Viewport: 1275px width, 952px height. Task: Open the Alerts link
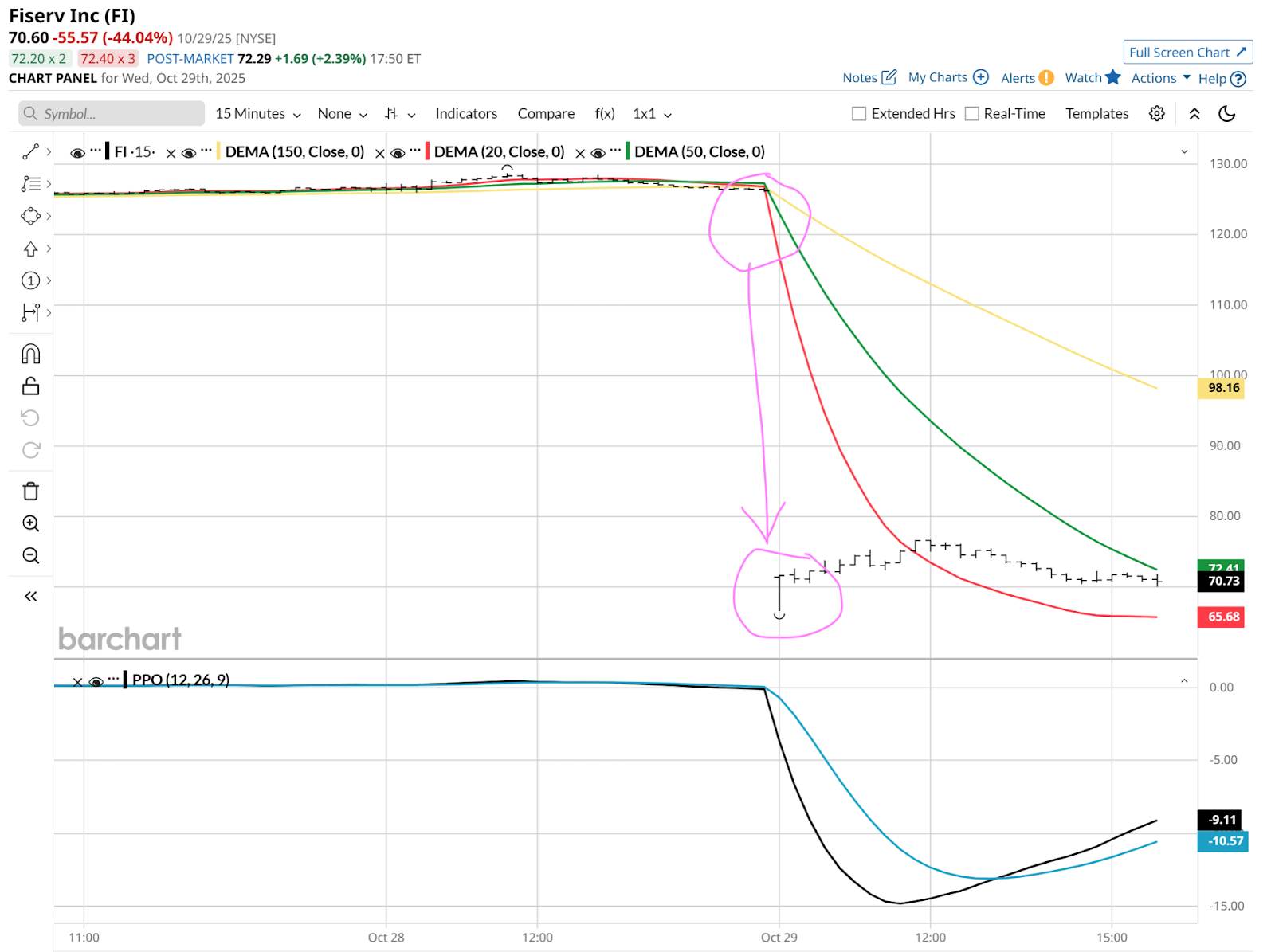coord(1018,78)
